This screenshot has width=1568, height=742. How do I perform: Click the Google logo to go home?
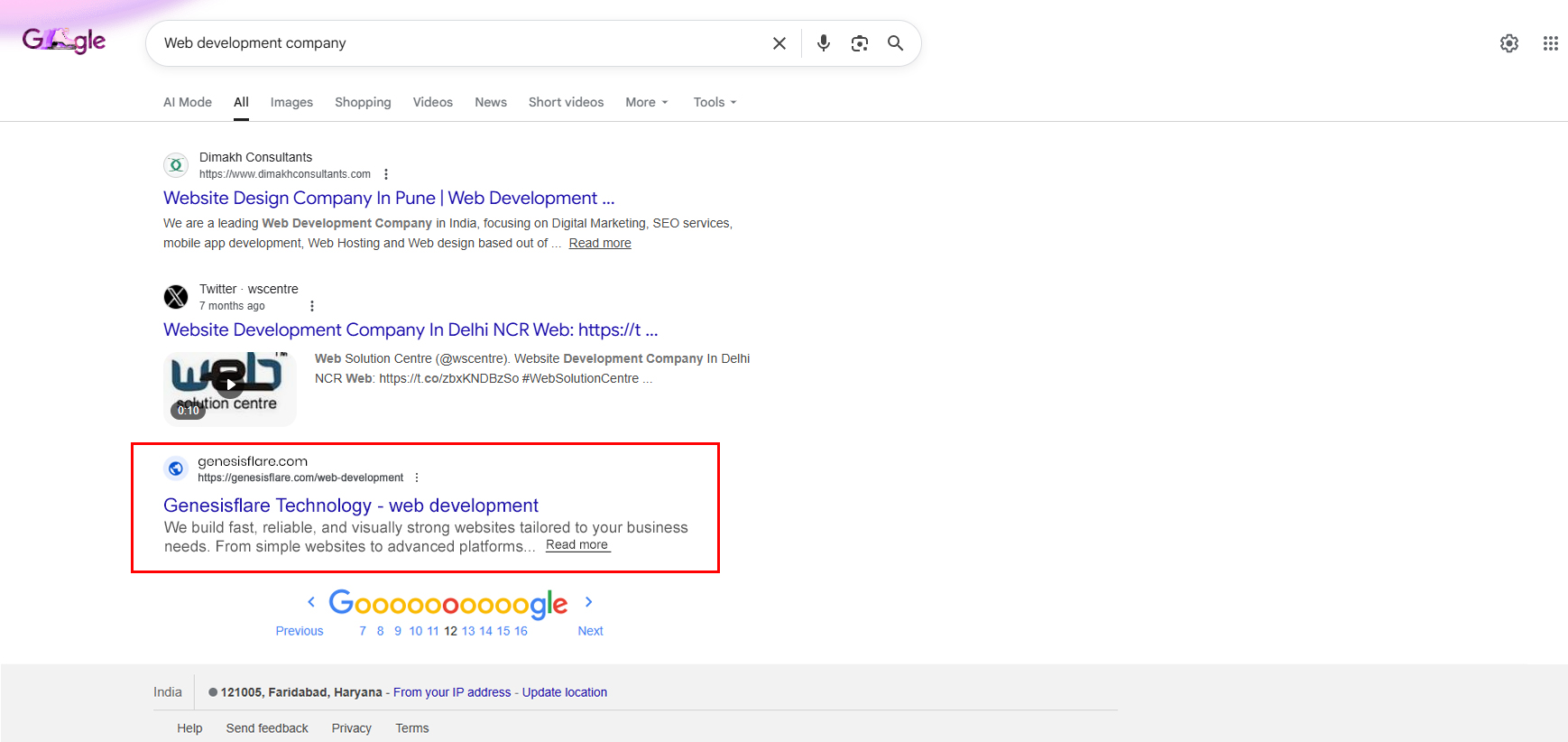click(64, 41)
